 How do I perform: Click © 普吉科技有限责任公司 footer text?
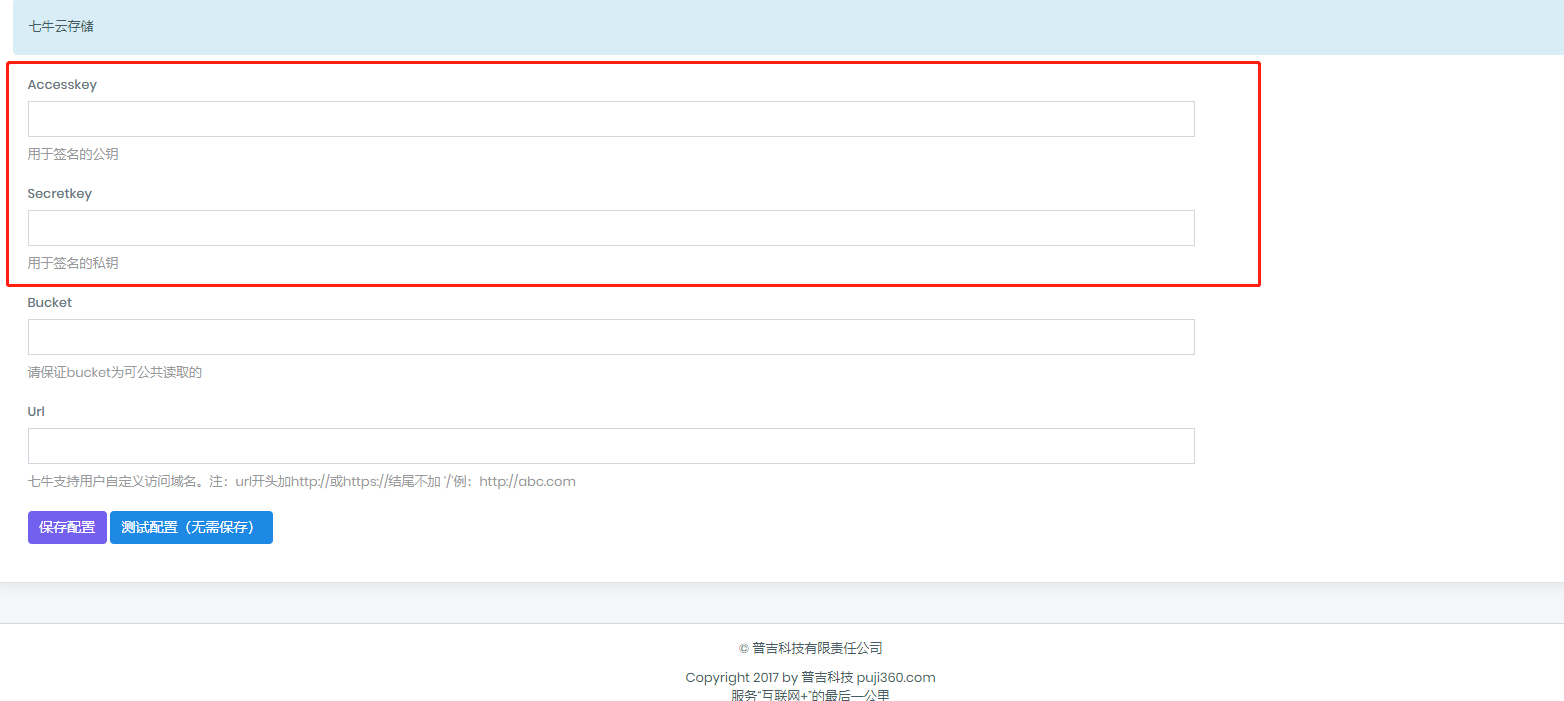coord(811,649)
